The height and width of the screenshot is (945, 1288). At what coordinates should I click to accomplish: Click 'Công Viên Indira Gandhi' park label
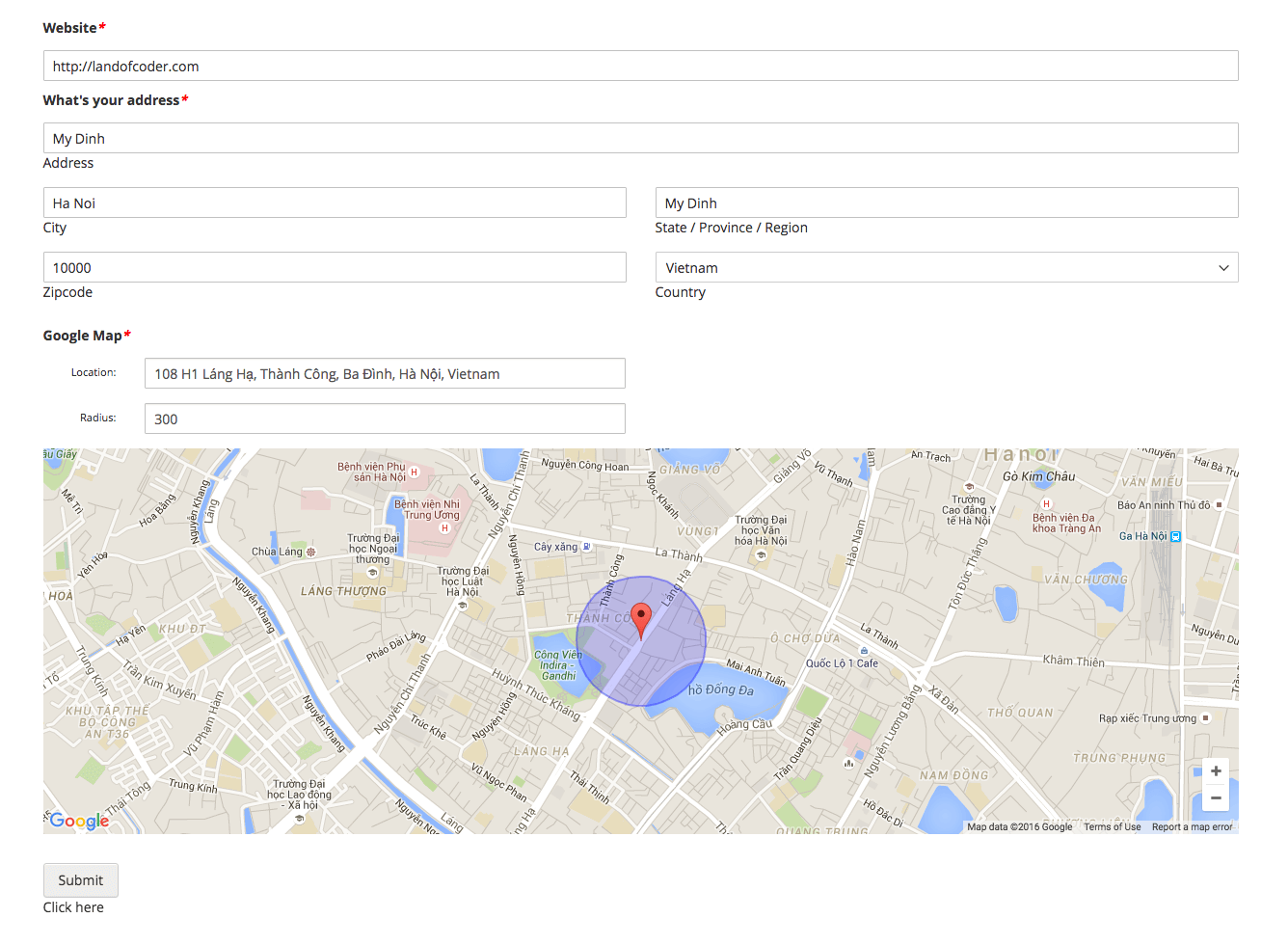coord(558,665)
